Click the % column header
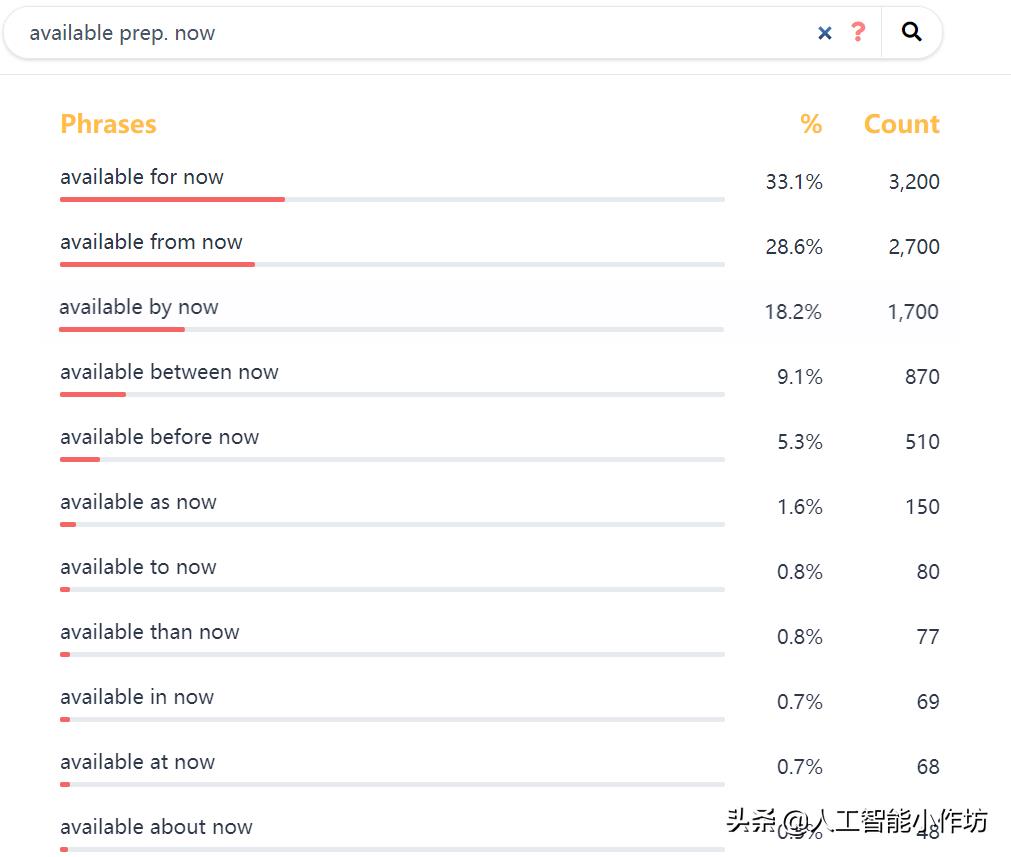 pyautogui.click(x=810, y=124)
